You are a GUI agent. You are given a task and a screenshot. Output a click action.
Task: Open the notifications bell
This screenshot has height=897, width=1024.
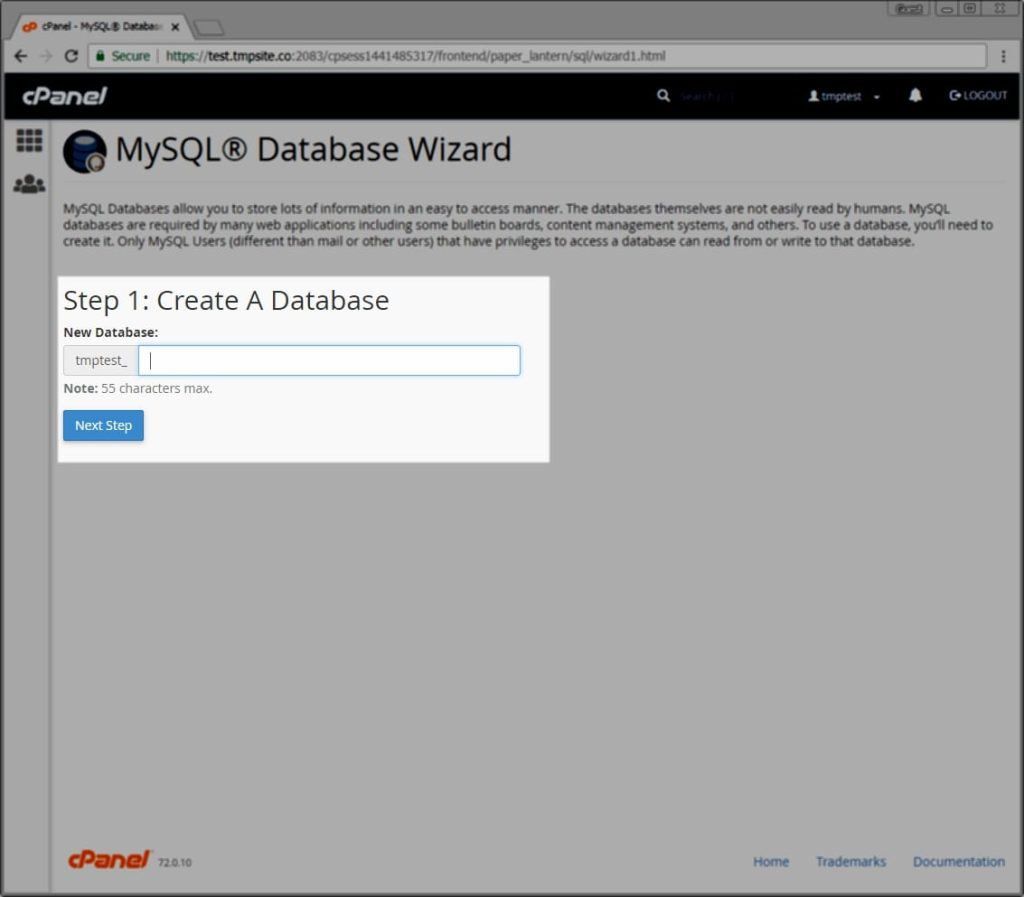[915, 95]
